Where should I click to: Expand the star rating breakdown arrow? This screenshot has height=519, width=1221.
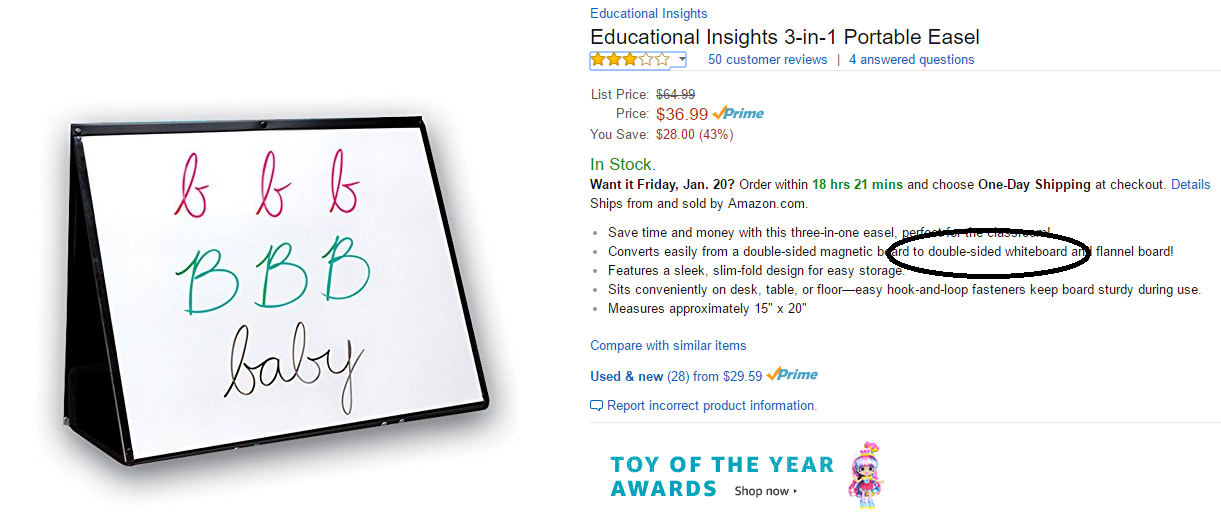[x=682, y=60]
